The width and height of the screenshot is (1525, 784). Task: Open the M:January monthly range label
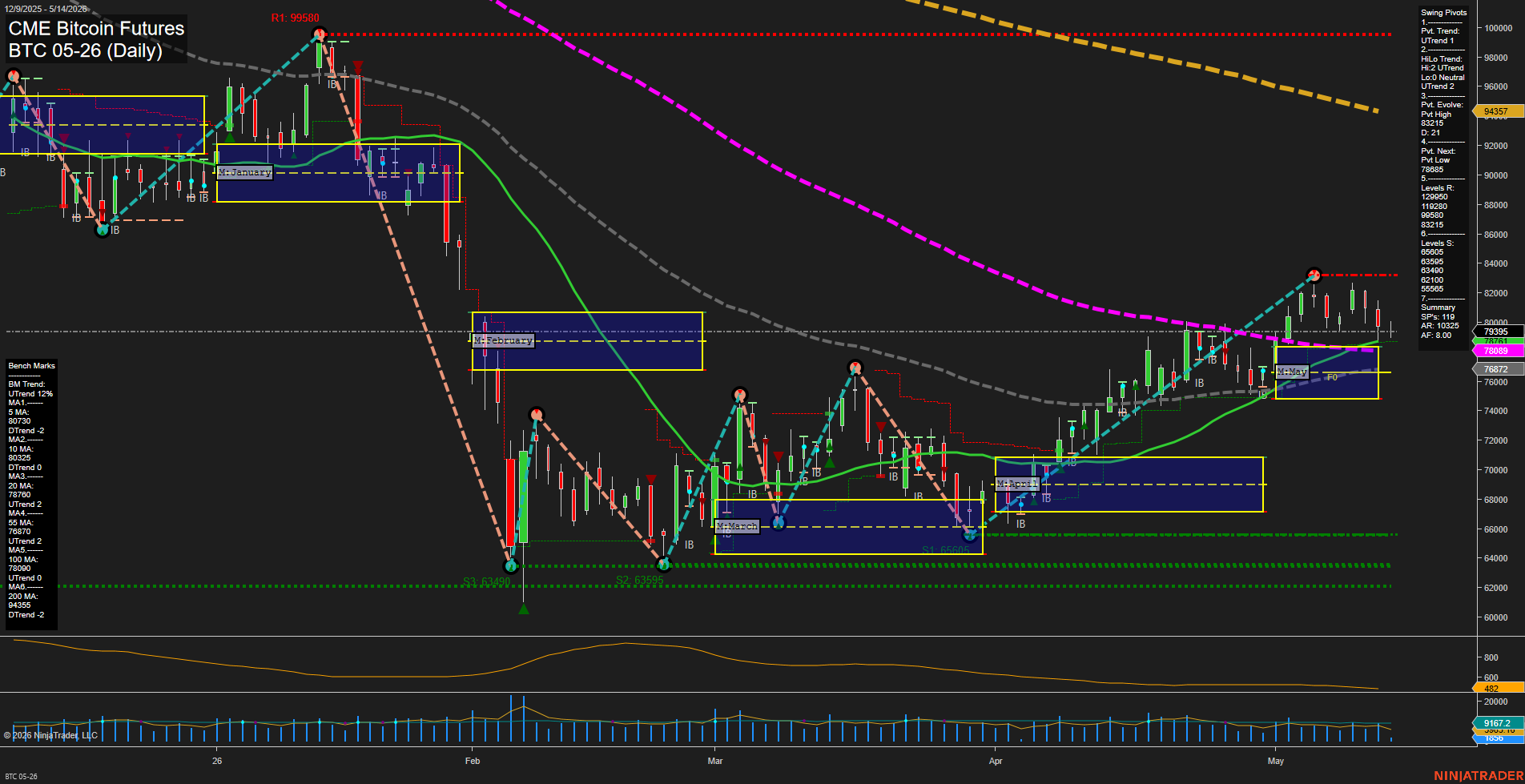244,172
